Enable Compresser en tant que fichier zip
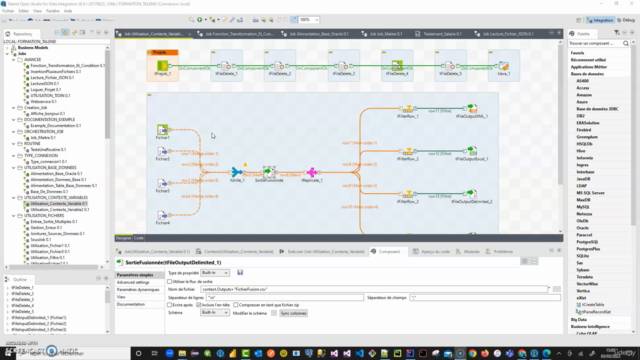Screen dimensions: 640x360 click(x=236, y=305)
